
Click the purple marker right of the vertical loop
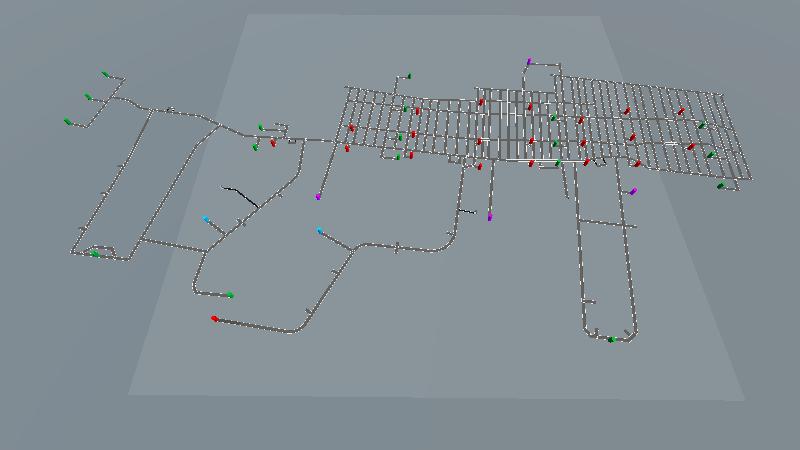point(633,191)
